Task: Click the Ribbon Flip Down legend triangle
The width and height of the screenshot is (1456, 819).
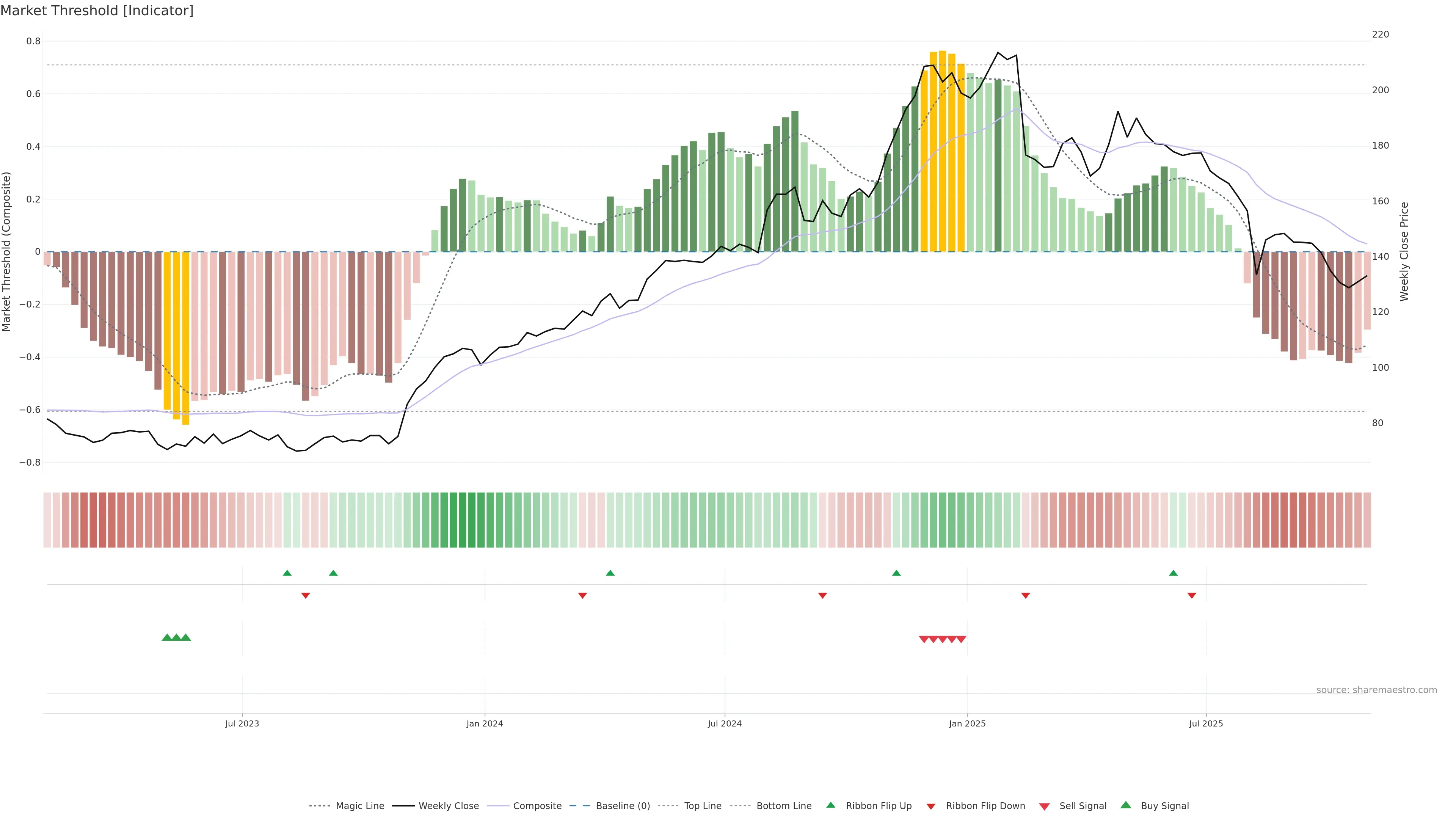Action: click(931, 806)
